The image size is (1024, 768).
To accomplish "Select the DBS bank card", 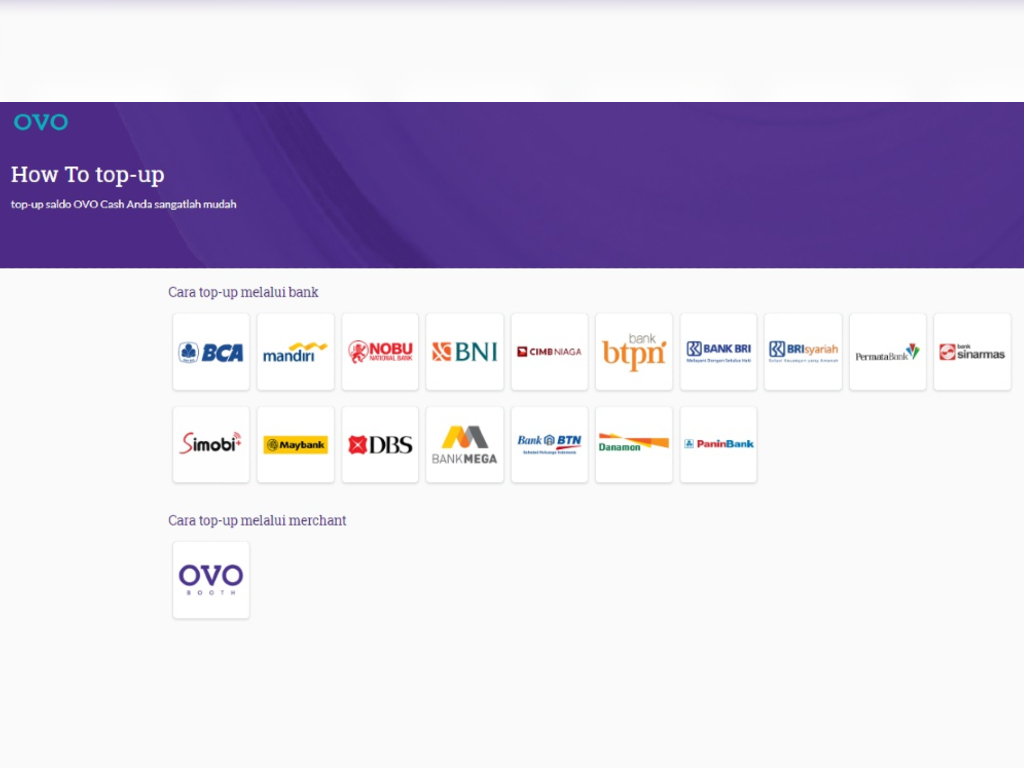I will click(380, 445).
